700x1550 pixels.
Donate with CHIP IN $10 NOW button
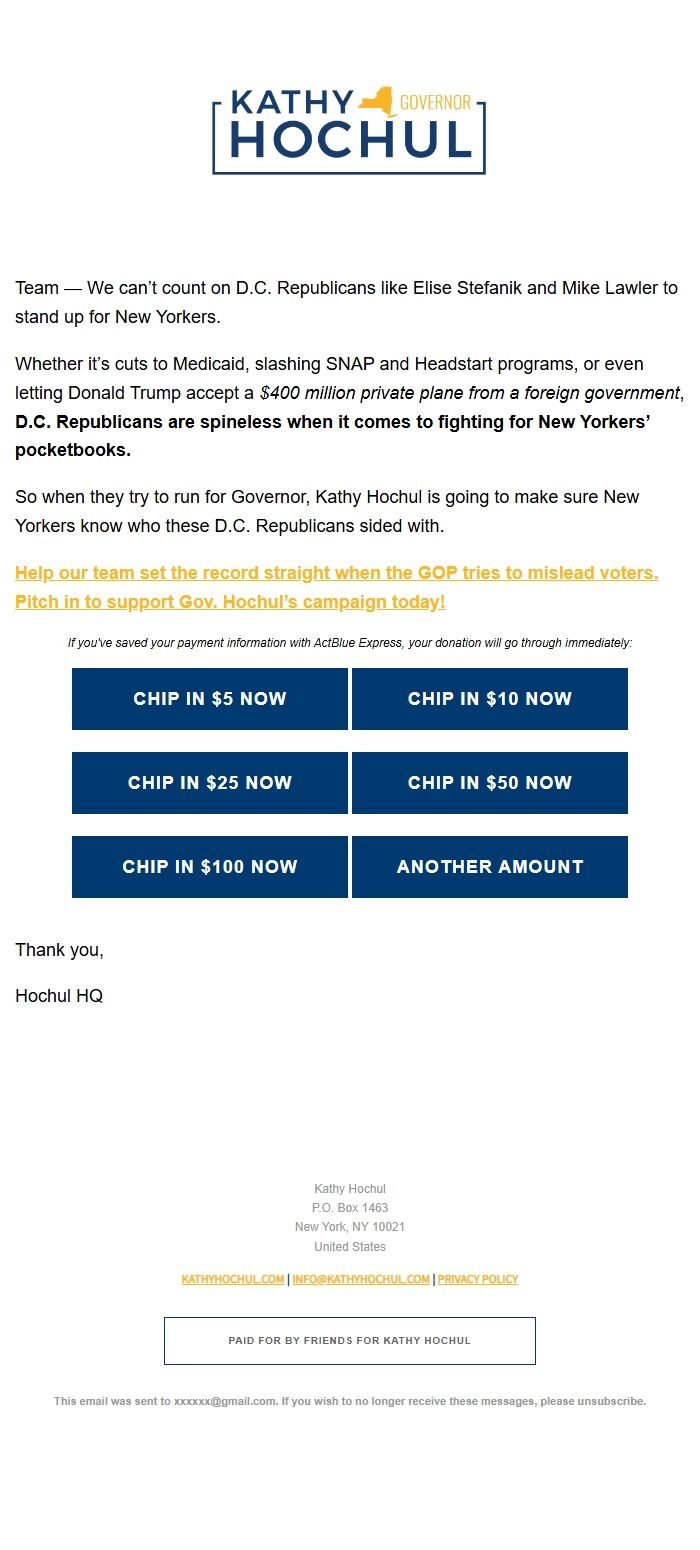490,699
